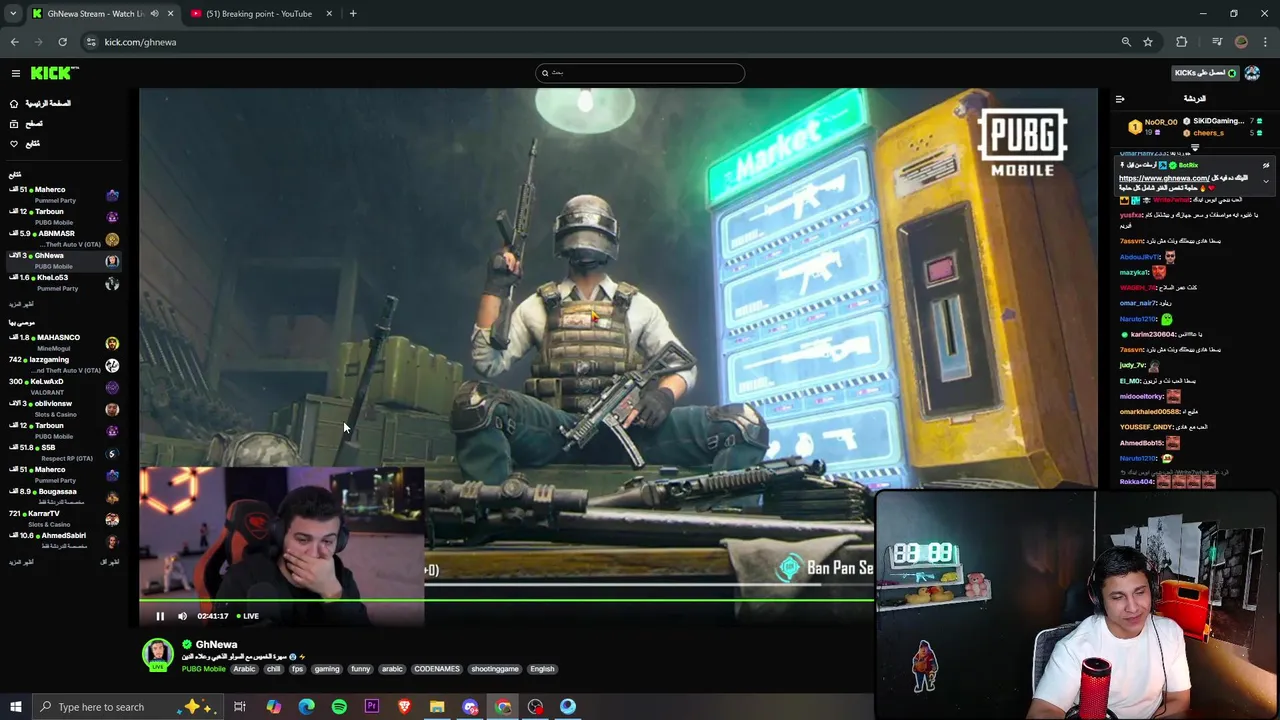1280x720 pixels.
Task: Click the get KICKs button
Action: coord(1205,73)
